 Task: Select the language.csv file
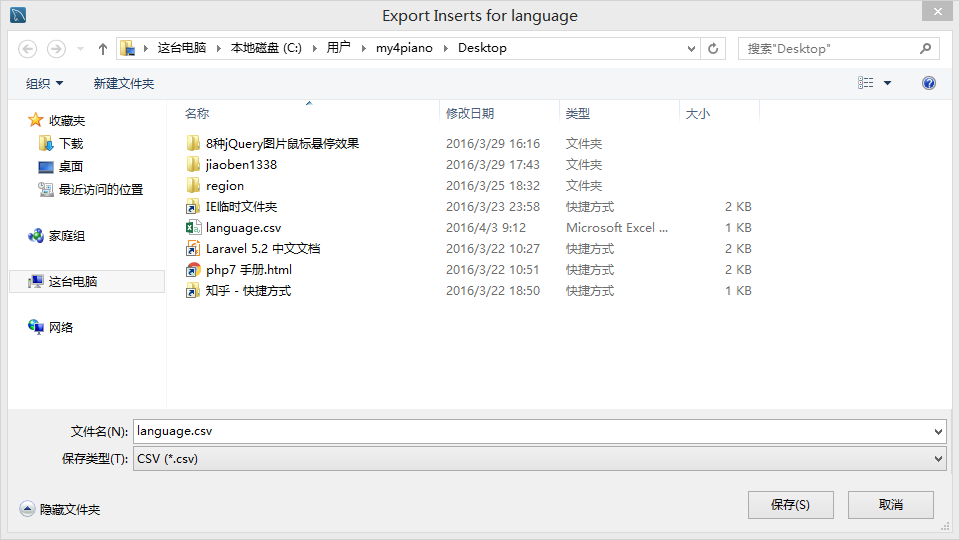(x=244, y=228)
